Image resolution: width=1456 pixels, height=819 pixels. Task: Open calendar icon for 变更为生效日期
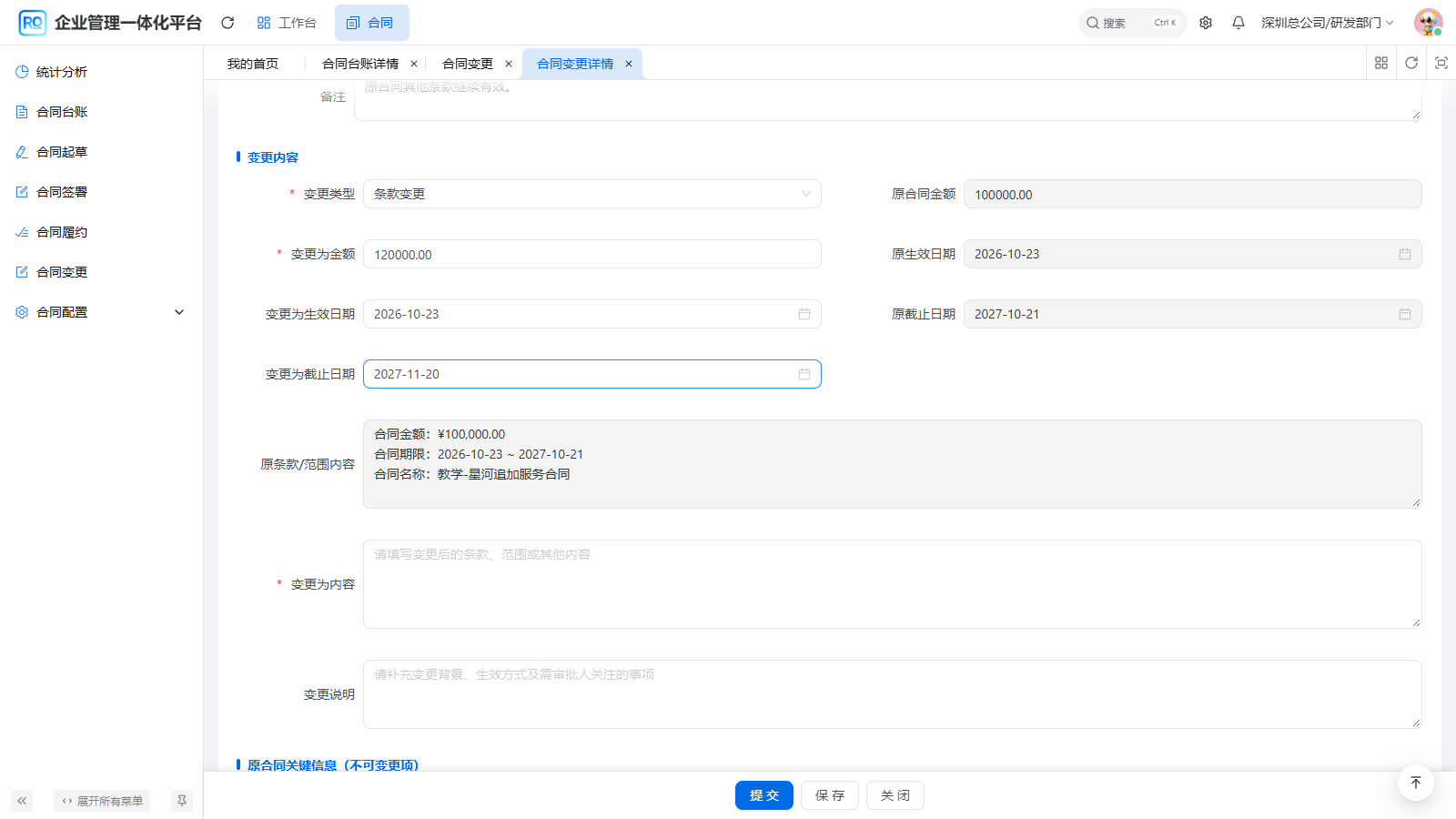click(804, 314)
